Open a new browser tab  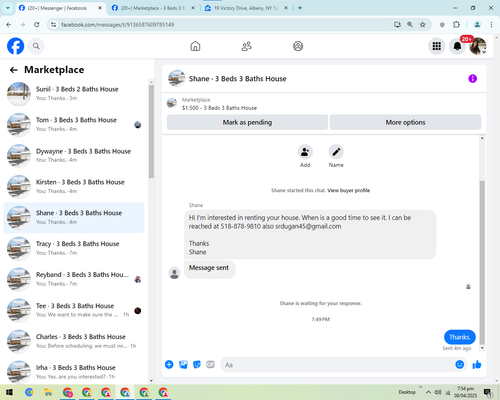click(300, 8)
